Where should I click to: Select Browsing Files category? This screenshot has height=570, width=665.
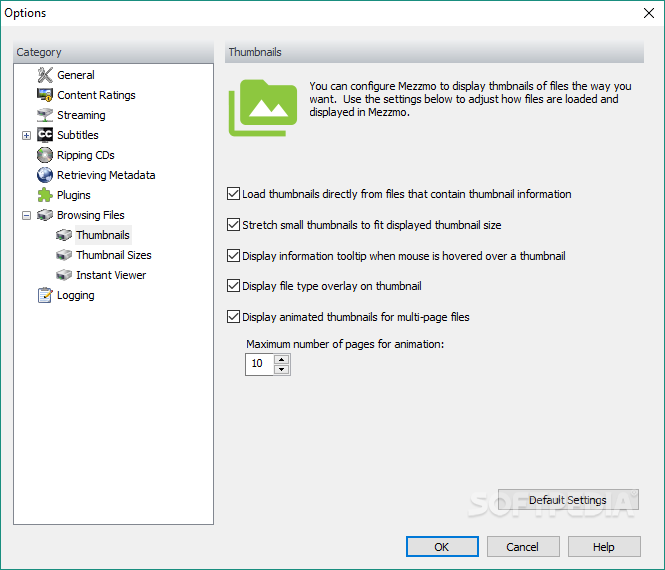tap(91, 215)
